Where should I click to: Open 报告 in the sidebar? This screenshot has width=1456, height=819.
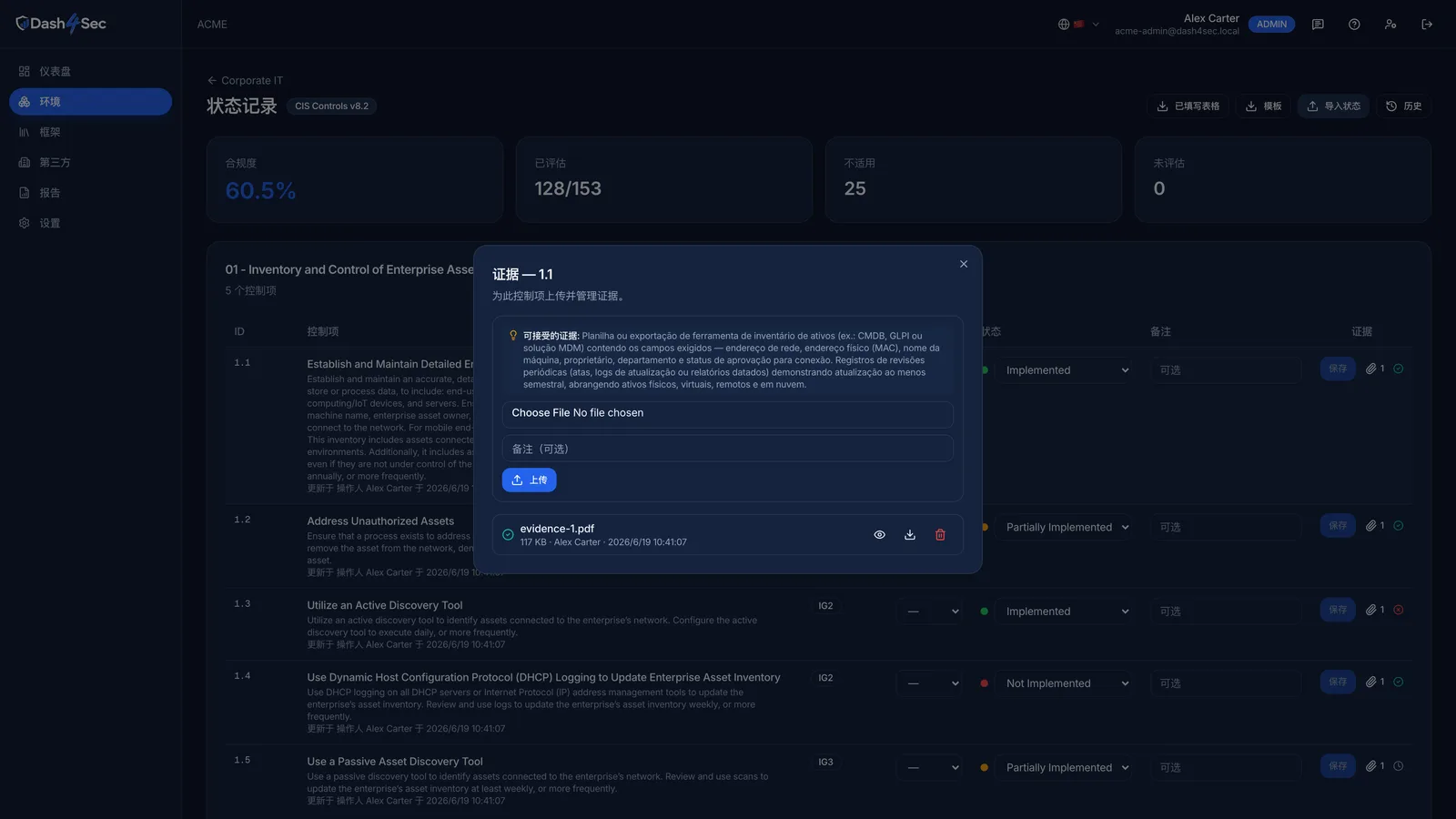(x=90, y=193)
